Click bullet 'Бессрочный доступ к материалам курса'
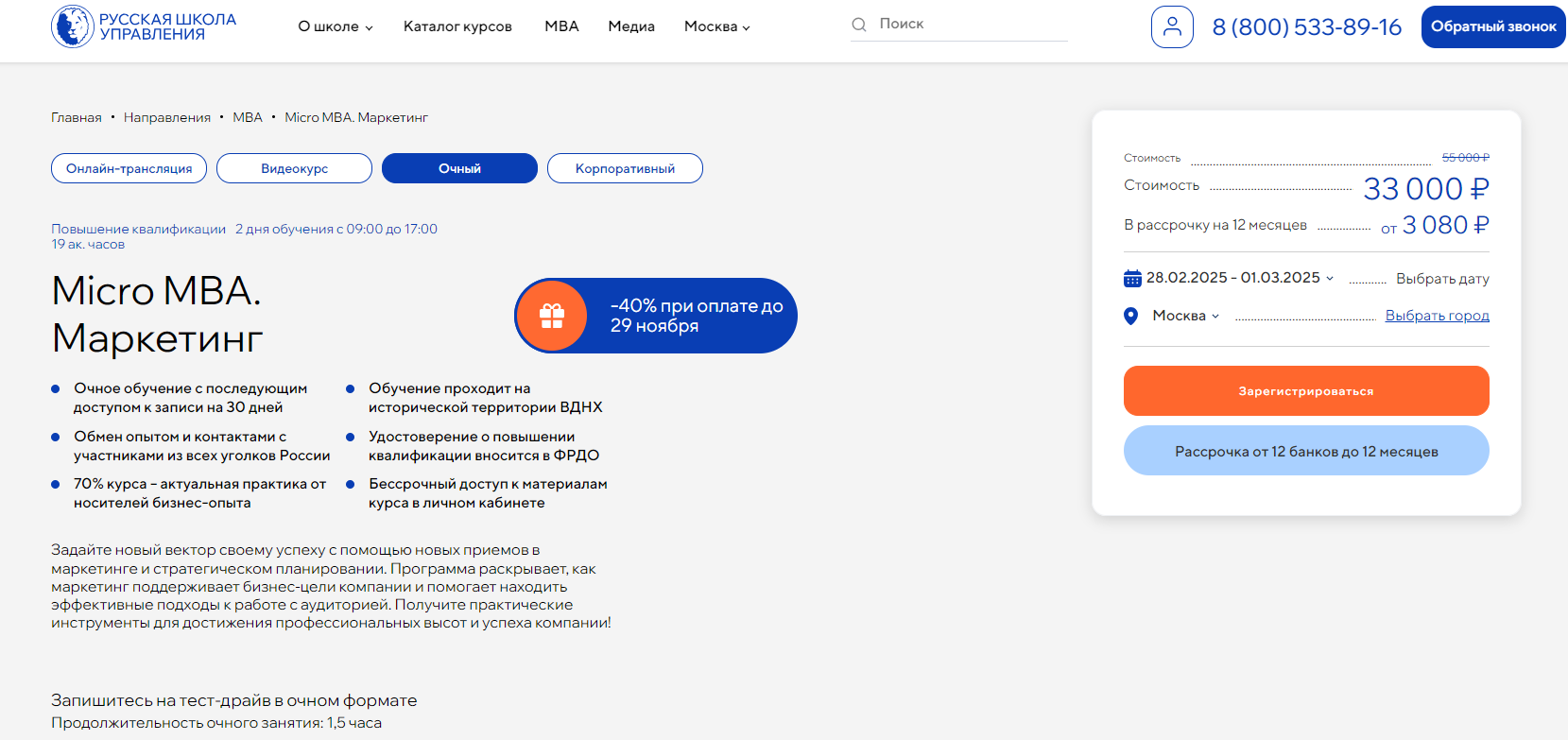 coord(488,493)
